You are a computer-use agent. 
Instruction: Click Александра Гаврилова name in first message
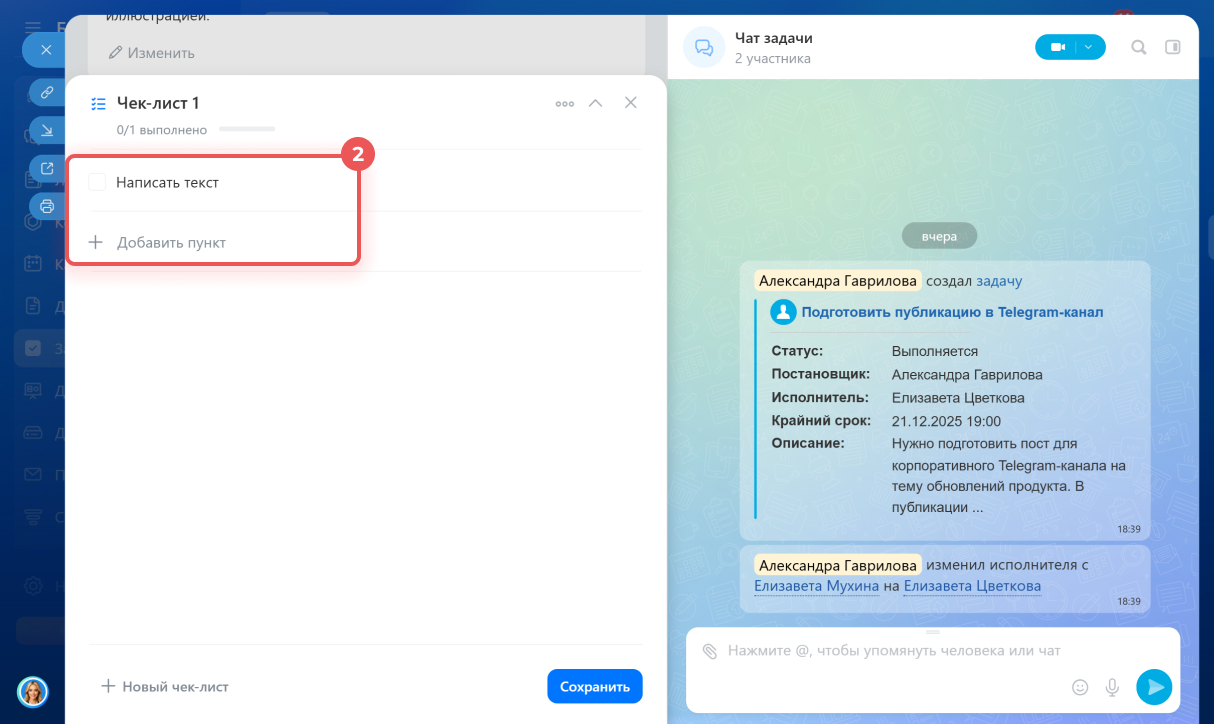point(838,281)
